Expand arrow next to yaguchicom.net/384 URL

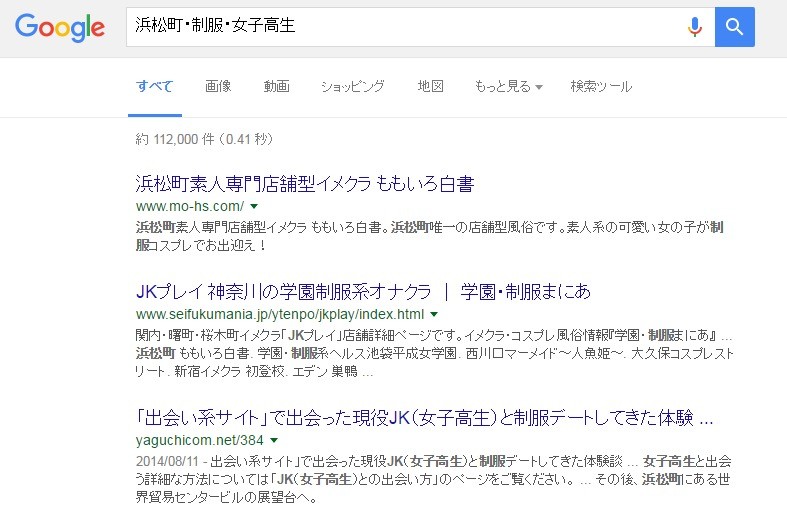[274, 440]
